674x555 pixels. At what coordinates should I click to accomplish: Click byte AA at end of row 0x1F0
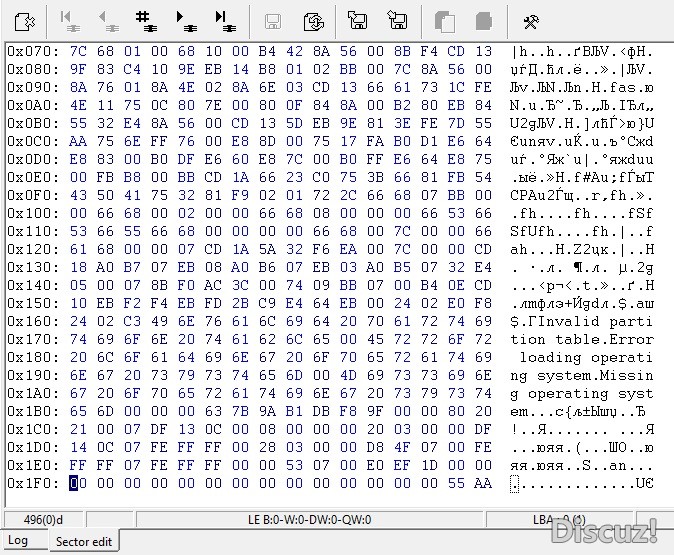click(483, 483)
